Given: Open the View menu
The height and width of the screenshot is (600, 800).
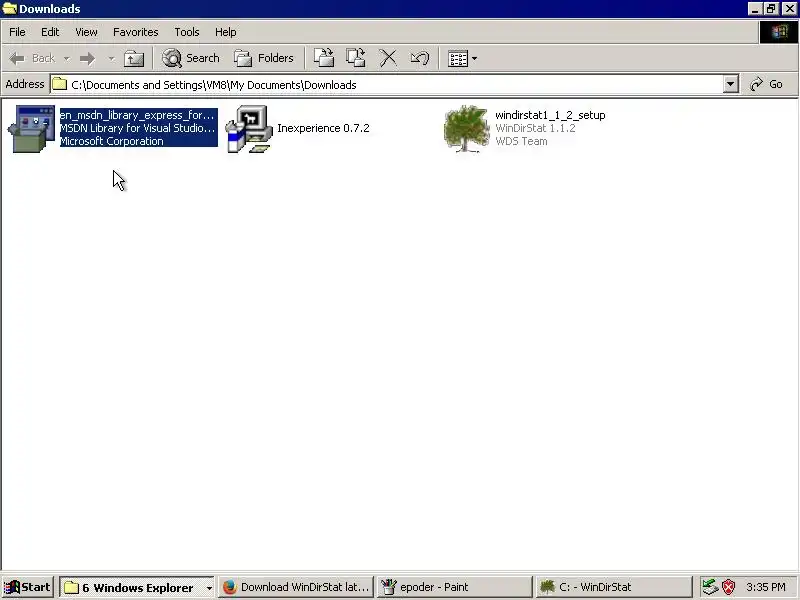Looking at the screenshot, I should (x=86, y=32).
